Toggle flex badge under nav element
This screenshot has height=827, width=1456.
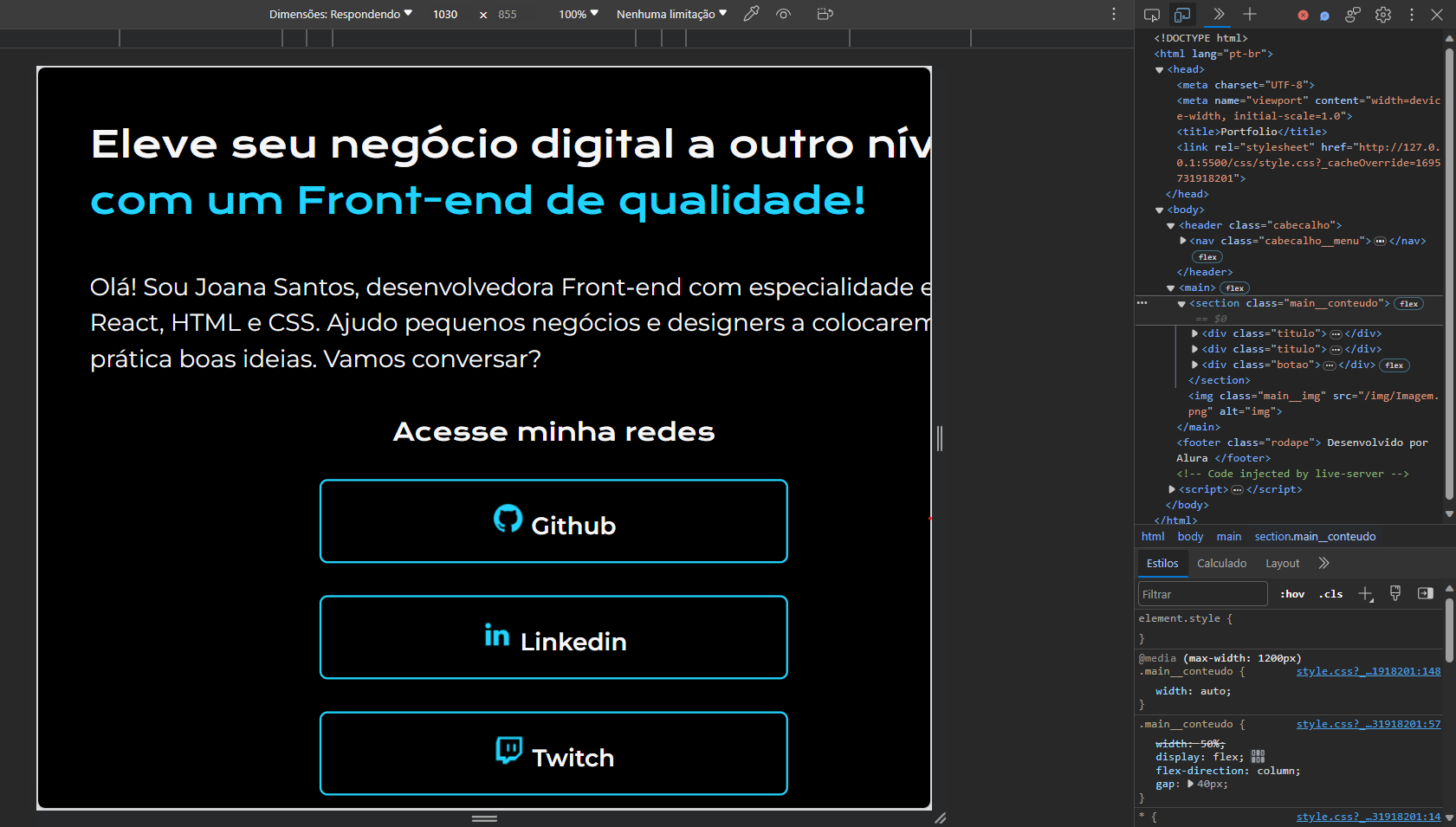[x=1208, y=257]
